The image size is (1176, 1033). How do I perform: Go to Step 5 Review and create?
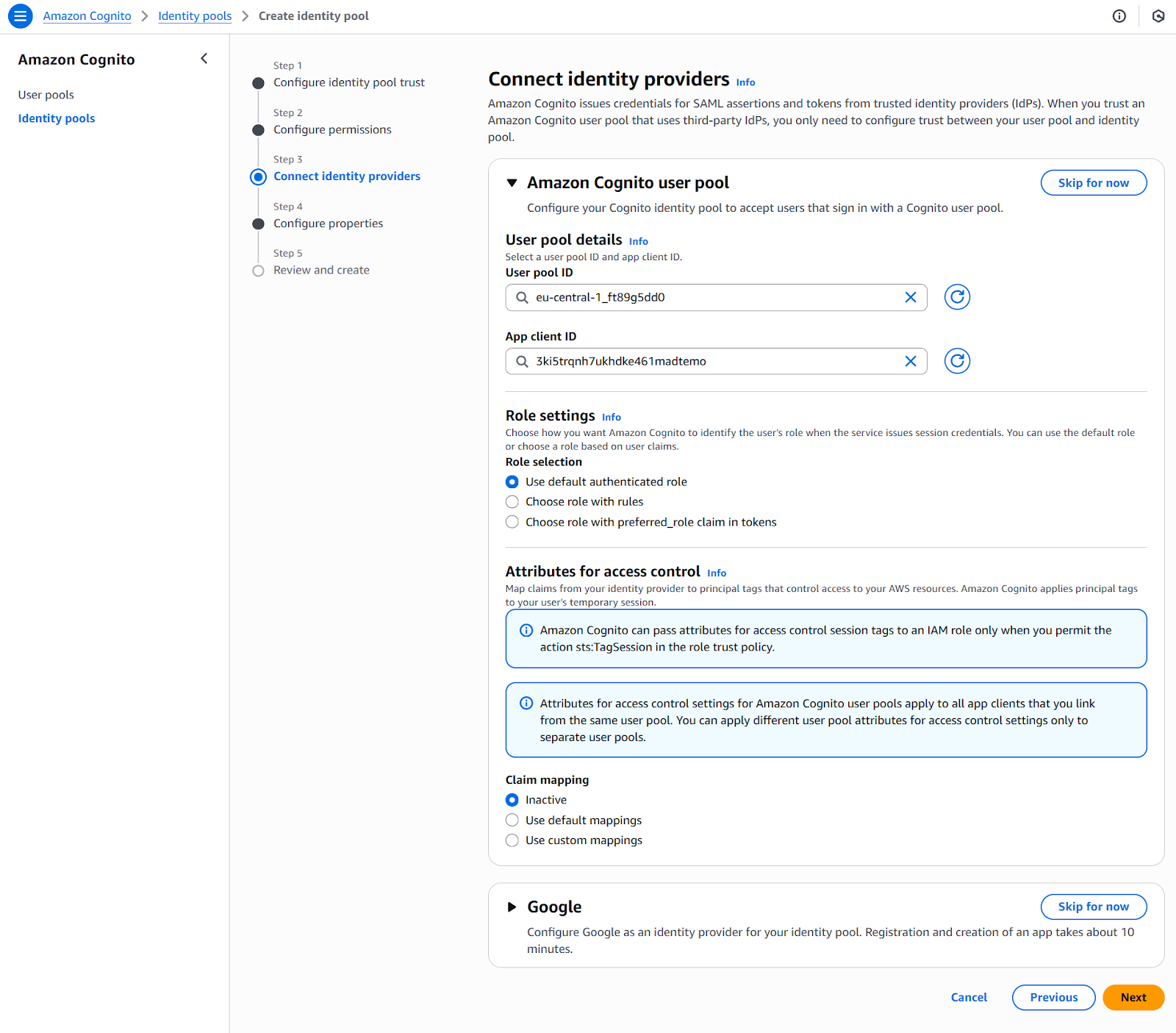click(x=321, y=270)
